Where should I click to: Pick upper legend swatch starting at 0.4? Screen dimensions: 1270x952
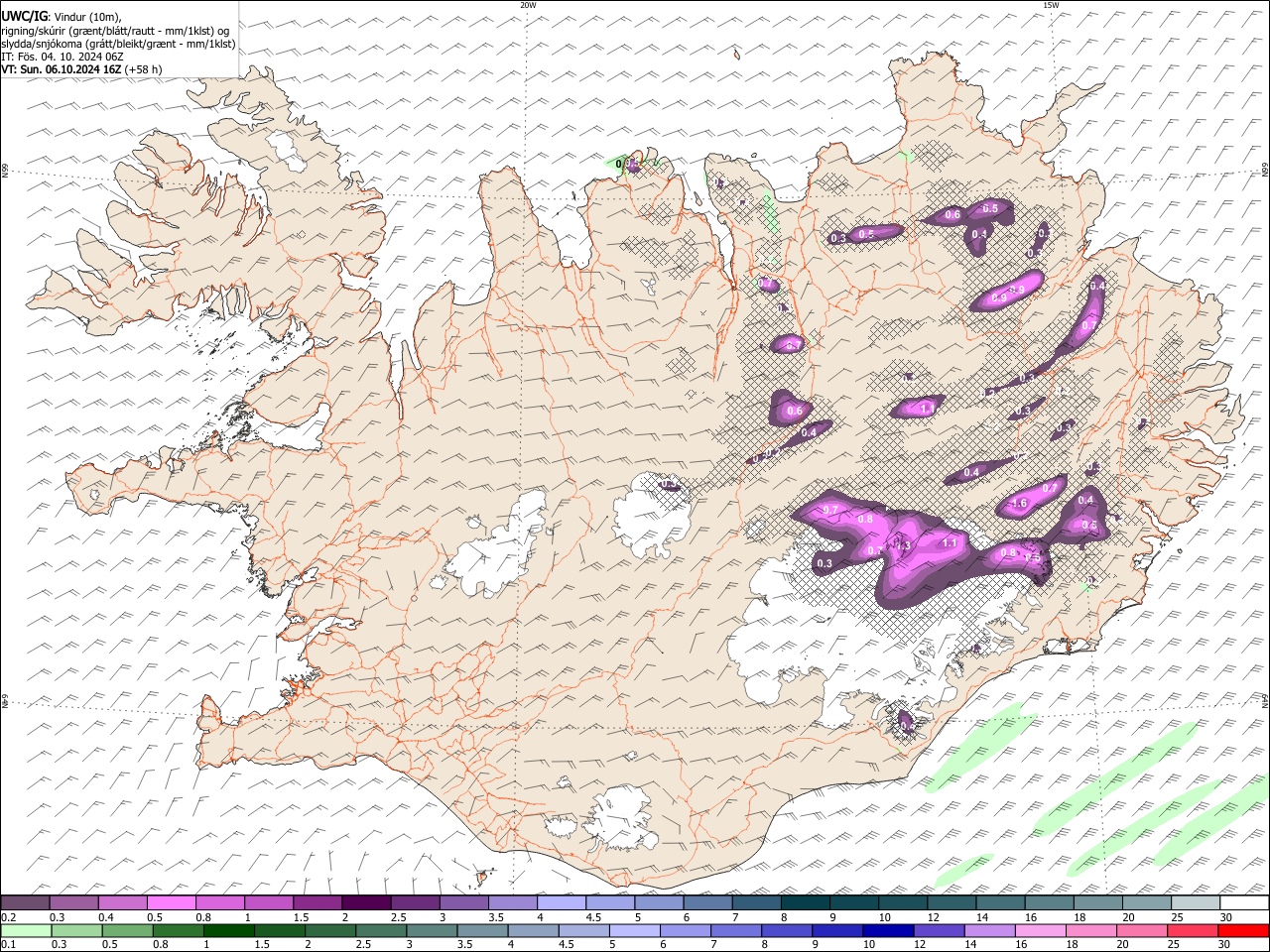click(122, 902)
